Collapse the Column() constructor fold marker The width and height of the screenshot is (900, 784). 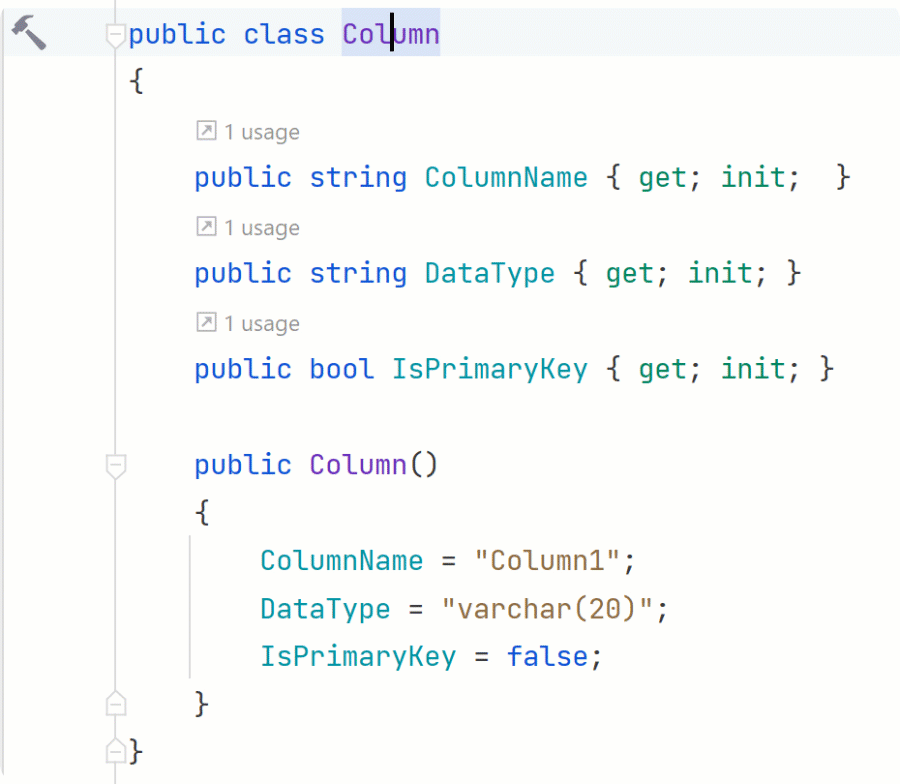click(116, 465)
